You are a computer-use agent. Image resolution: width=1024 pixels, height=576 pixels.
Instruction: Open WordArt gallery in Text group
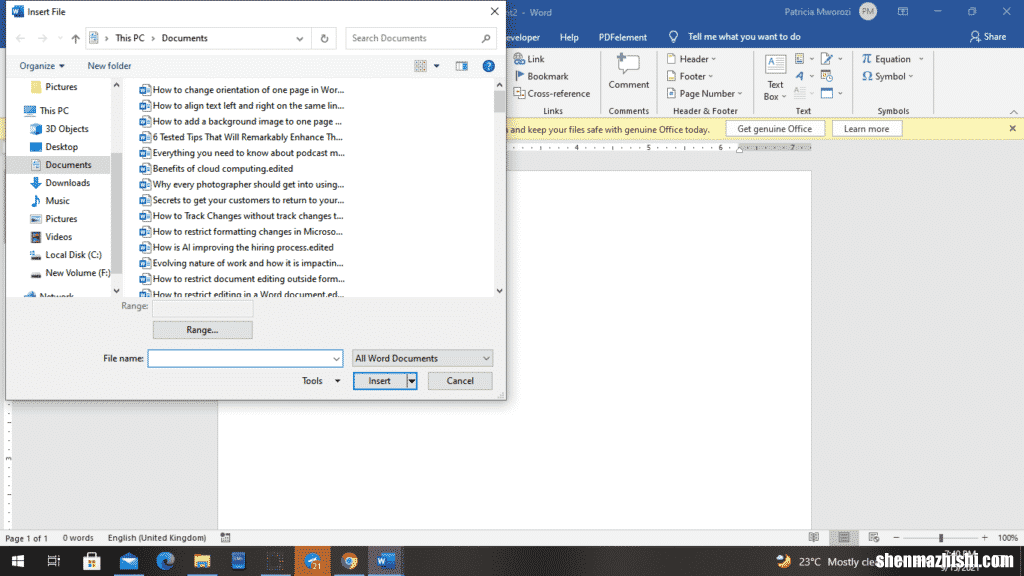coord(803,76)
